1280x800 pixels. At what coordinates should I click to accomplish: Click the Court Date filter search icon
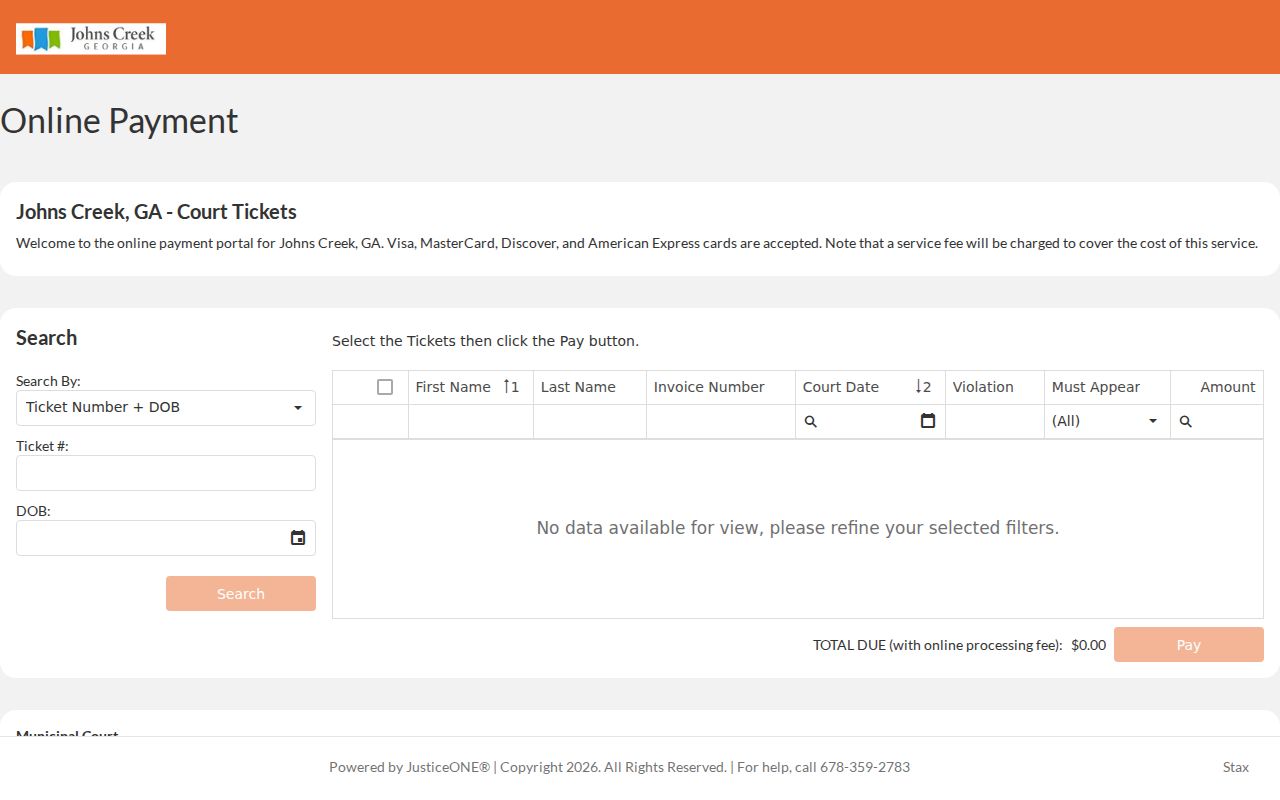tap(811, 422)
